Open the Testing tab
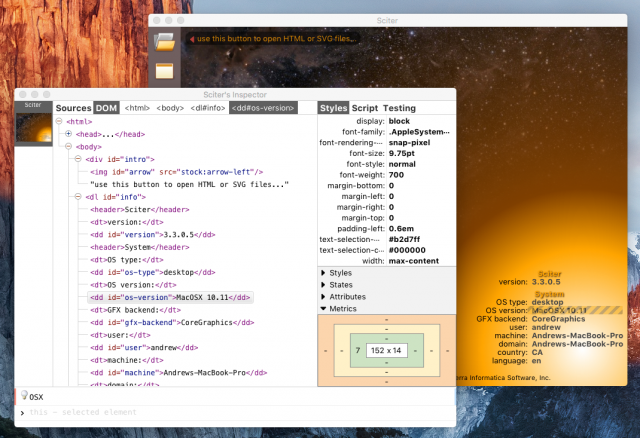This screenshot has height=438, width=640. 399,108
